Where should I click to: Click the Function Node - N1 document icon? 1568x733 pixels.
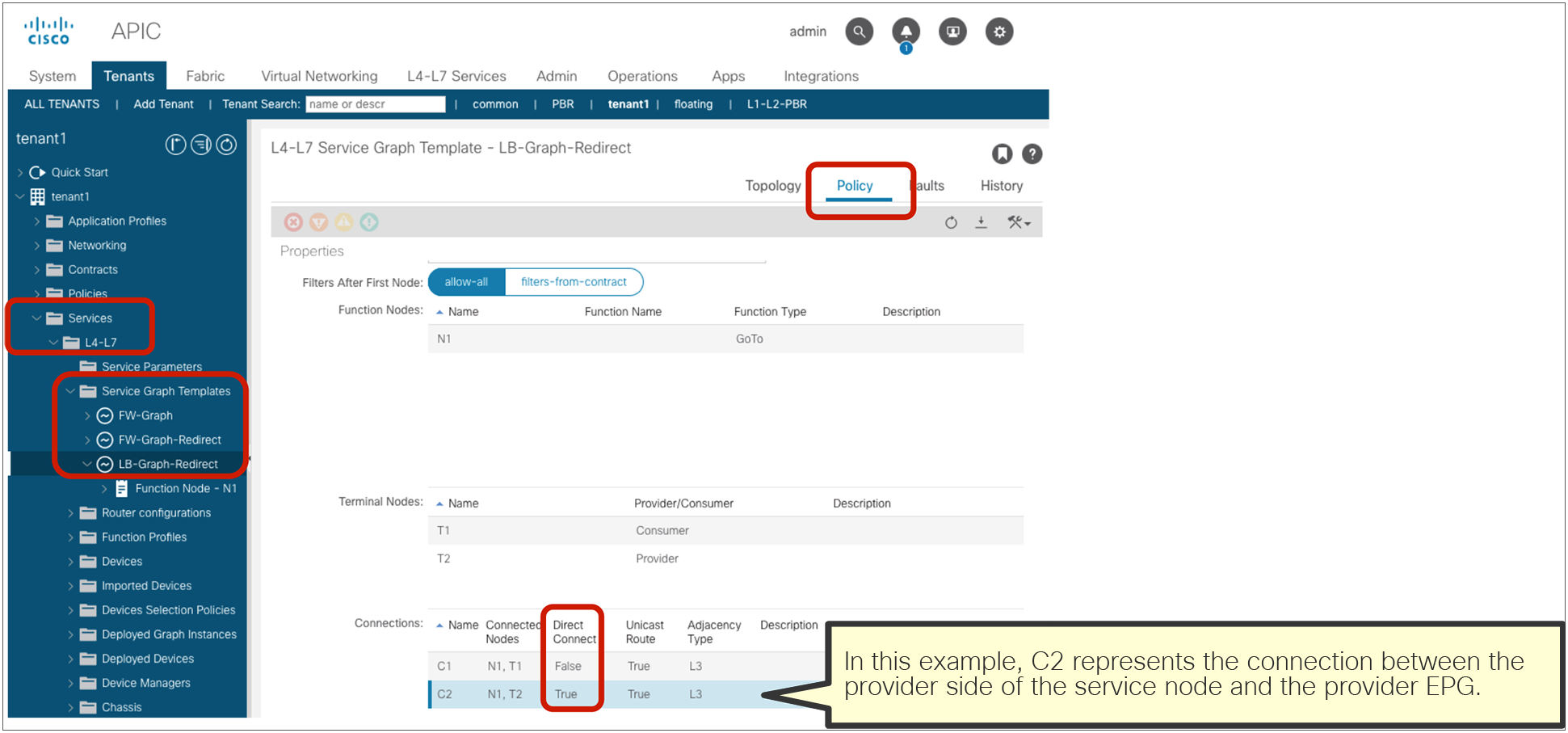coord(121,488)
